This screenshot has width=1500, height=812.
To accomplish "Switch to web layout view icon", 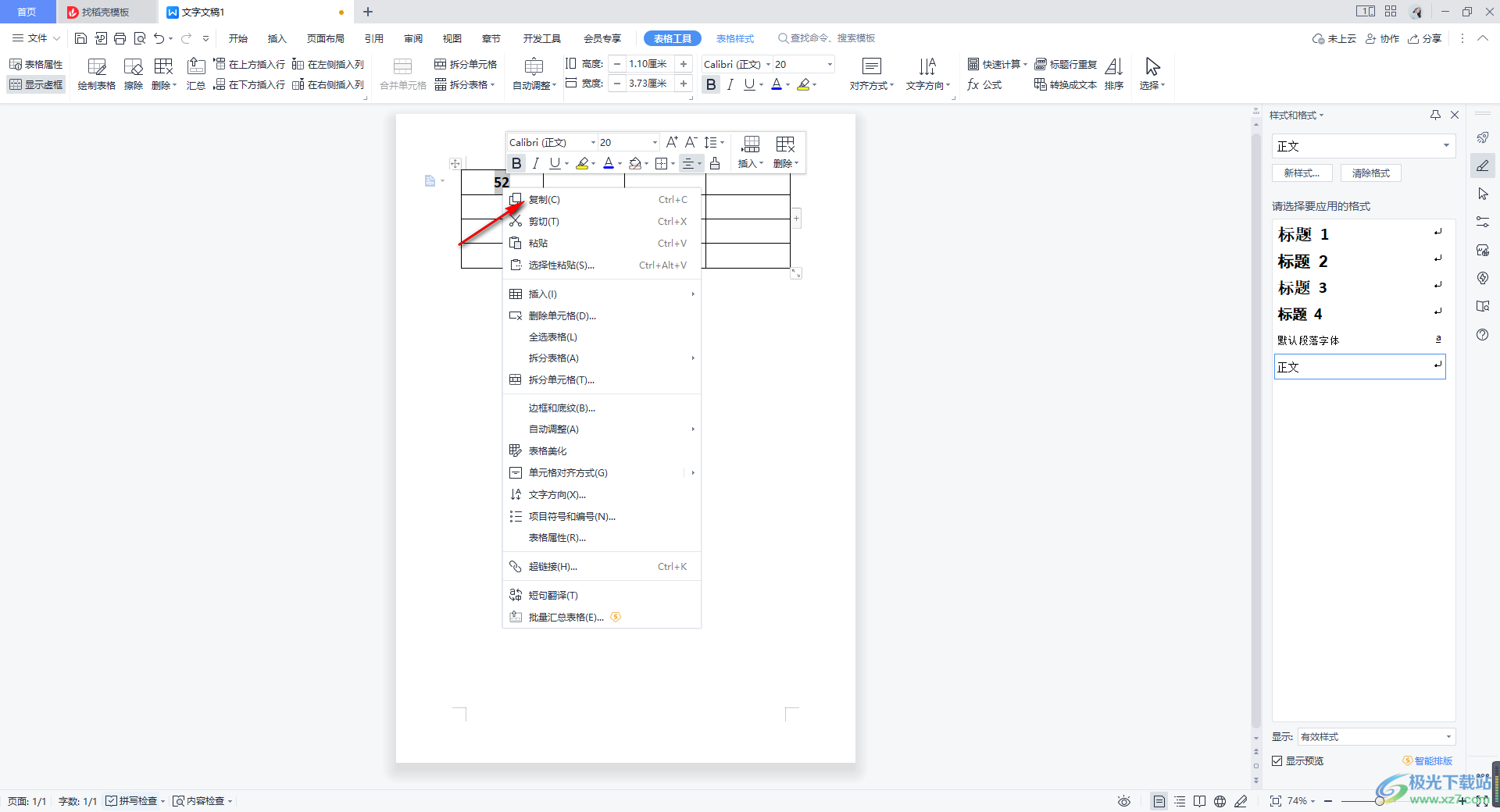I will (1220, 801).
